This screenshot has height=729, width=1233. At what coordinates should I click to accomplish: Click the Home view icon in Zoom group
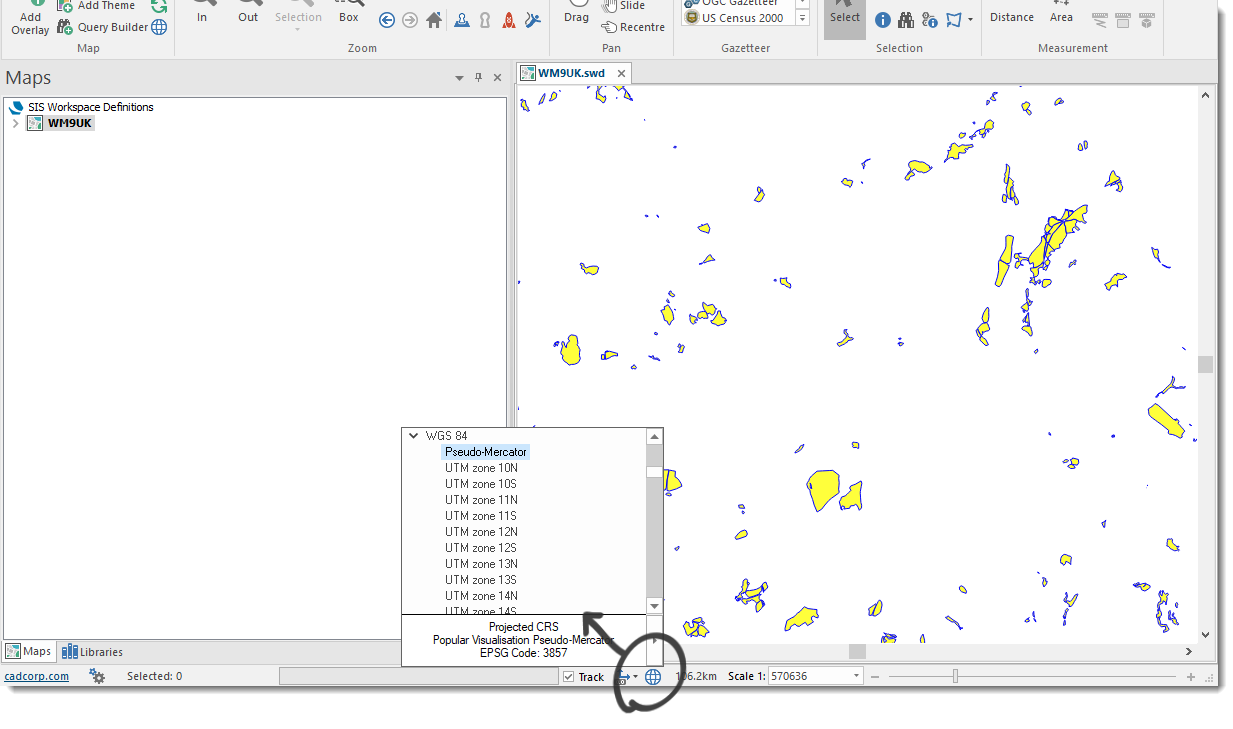(434, 20)
